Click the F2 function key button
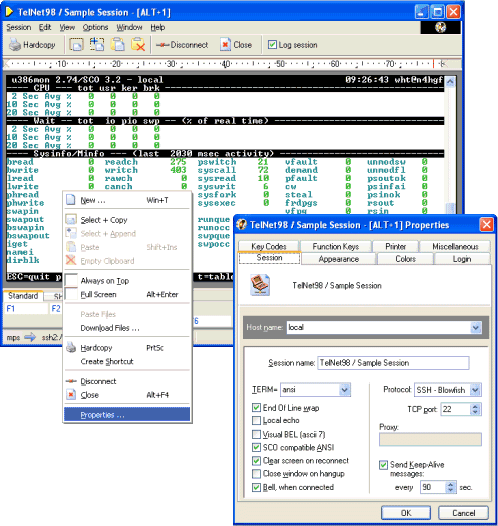 click(56, 309)
